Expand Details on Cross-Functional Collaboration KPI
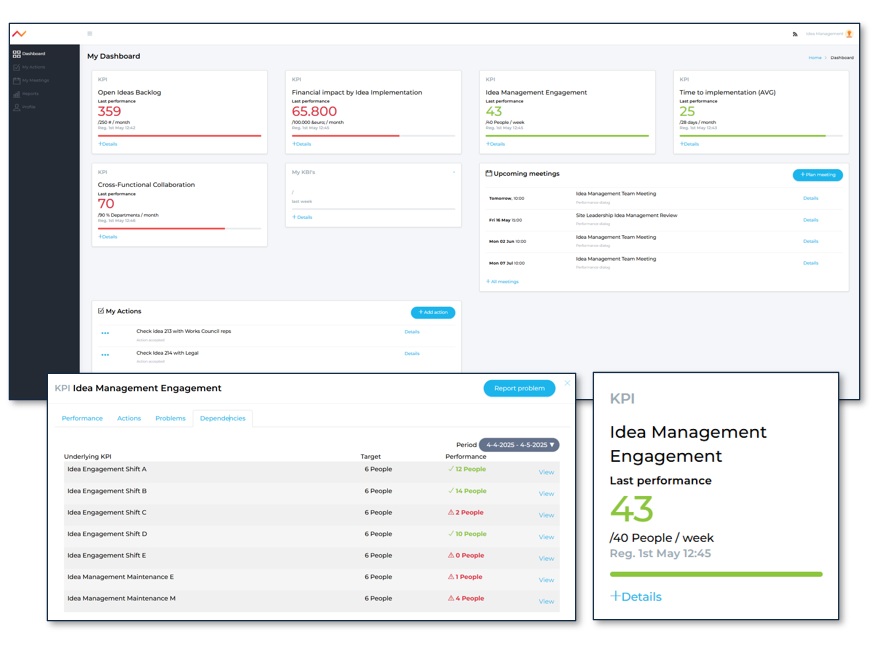 pyautogui.click(x=107, y=237)
